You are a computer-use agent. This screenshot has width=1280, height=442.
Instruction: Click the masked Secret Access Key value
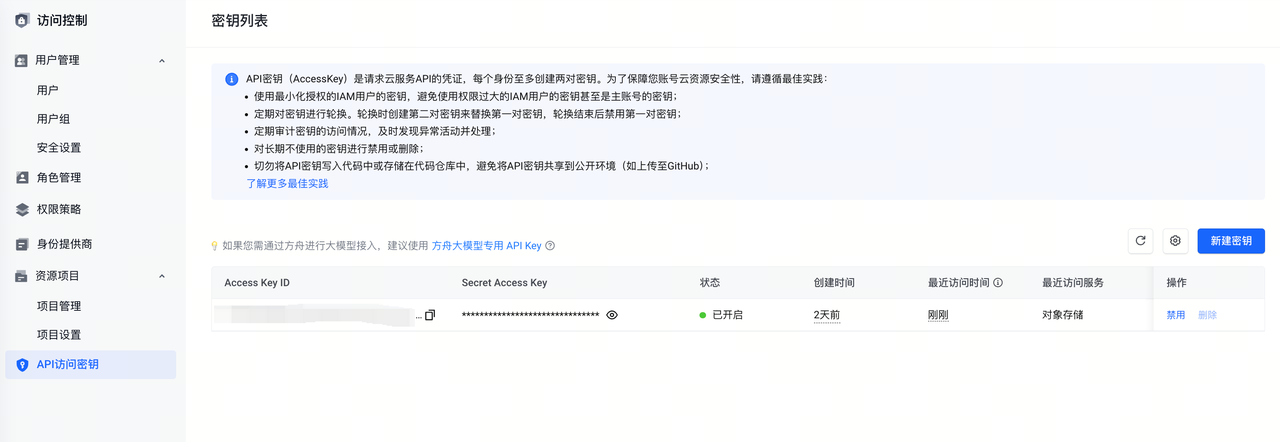click(x=530, y=315)
